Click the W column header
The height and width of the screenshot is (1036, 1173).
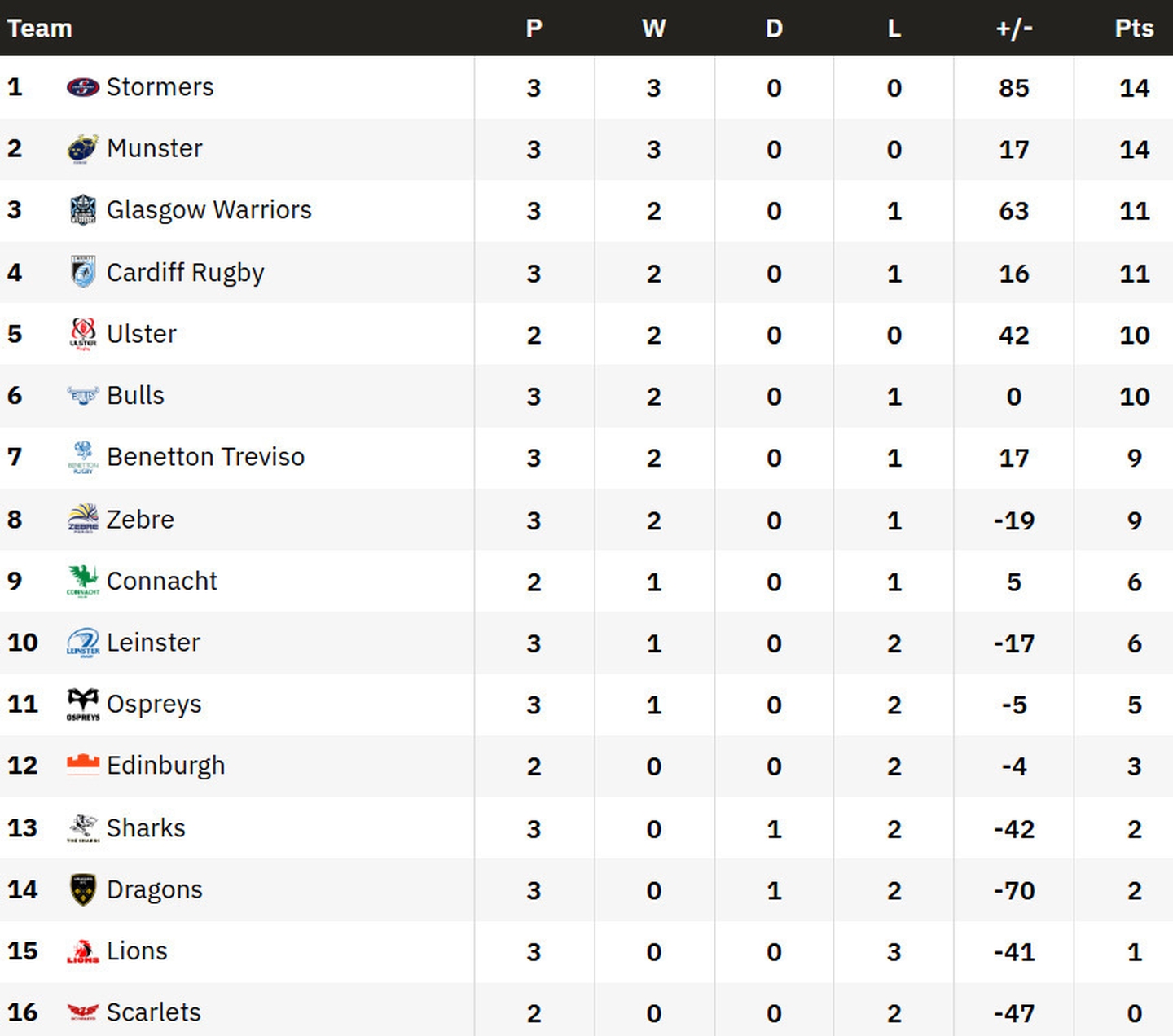click(x=653, y=29)
